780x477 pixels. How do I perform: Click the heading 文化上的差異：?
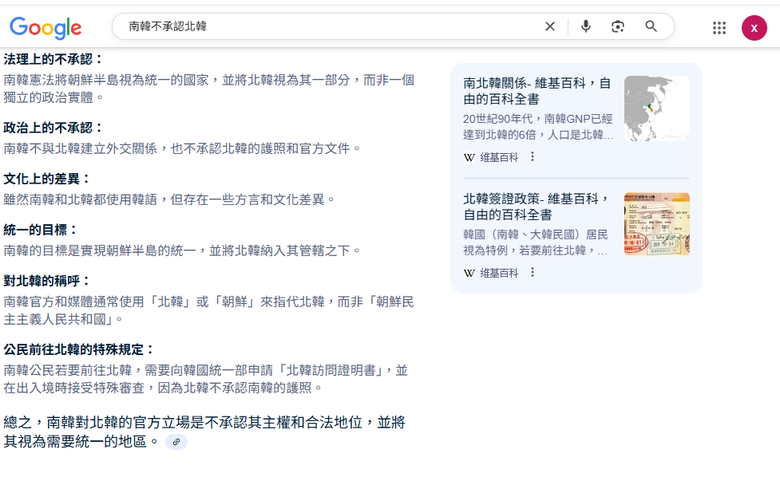pos(47,179)
